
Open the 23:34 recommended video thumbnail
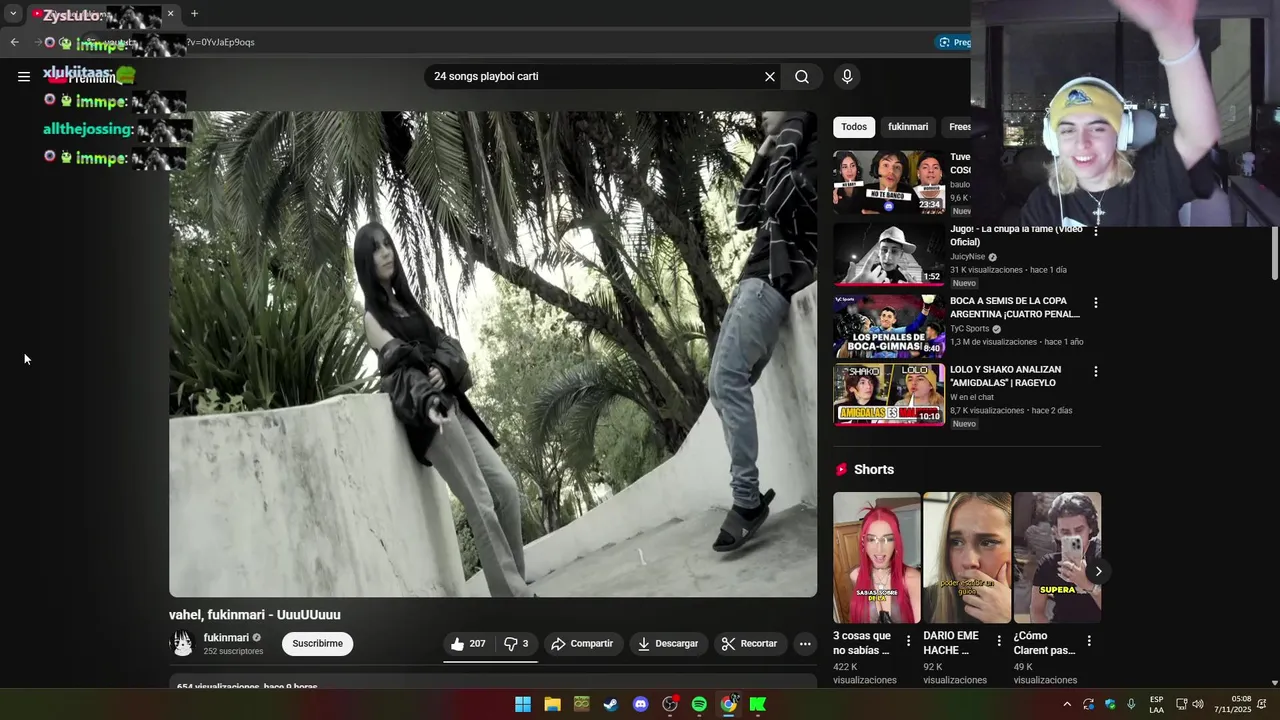tap(889, 182)
